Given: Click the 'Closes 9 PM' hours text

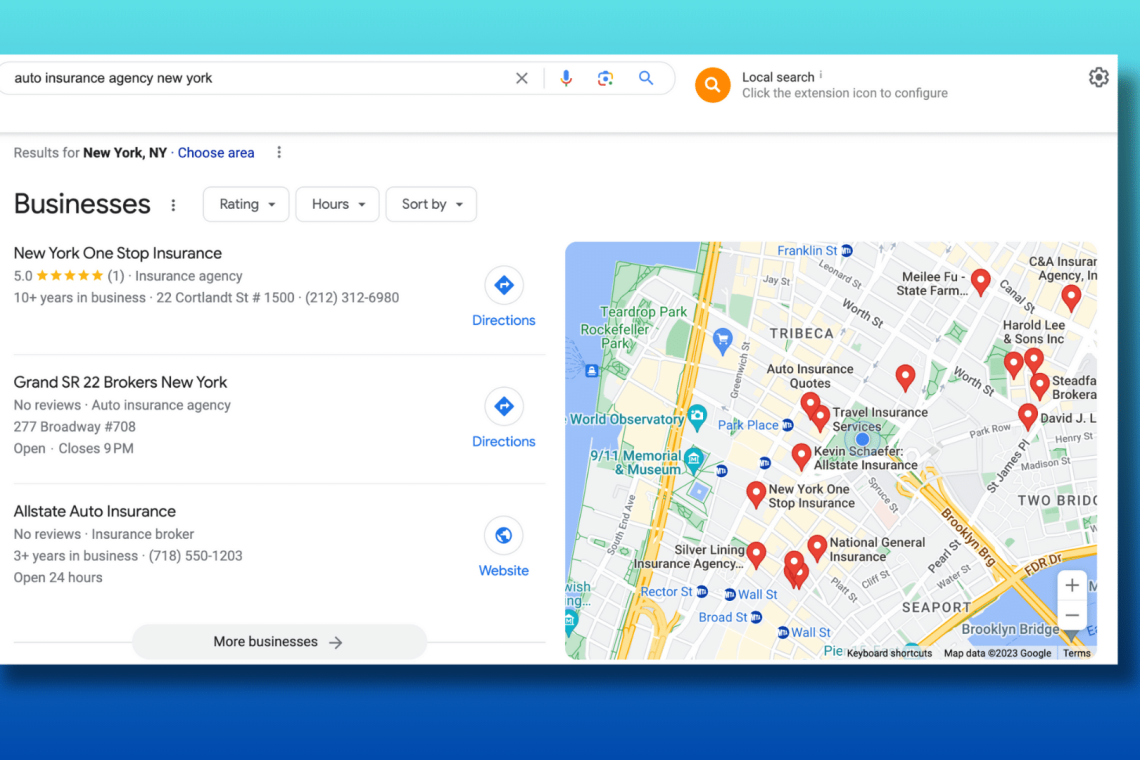Looking at the screenshot, I should [x=96, y=449].
